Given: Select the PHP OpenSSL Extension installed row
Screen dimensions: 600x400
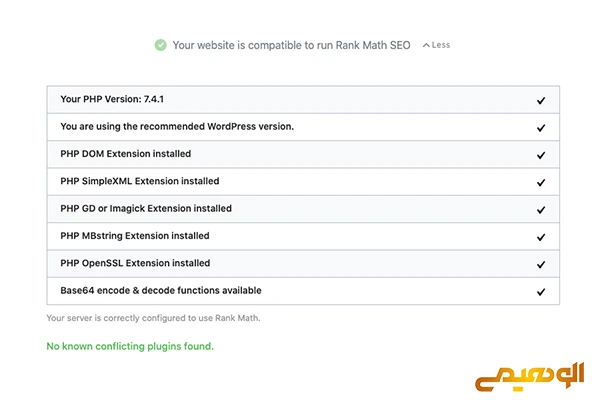Looking at the screenshot, I should coord(303,264).
